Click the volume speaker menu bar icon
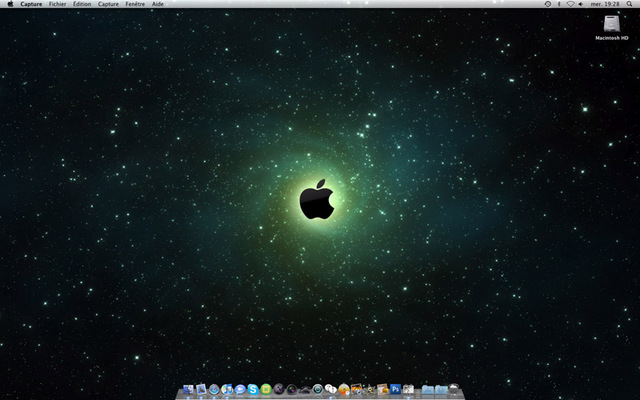The image size is (640, 400). [x=580, y=4]
